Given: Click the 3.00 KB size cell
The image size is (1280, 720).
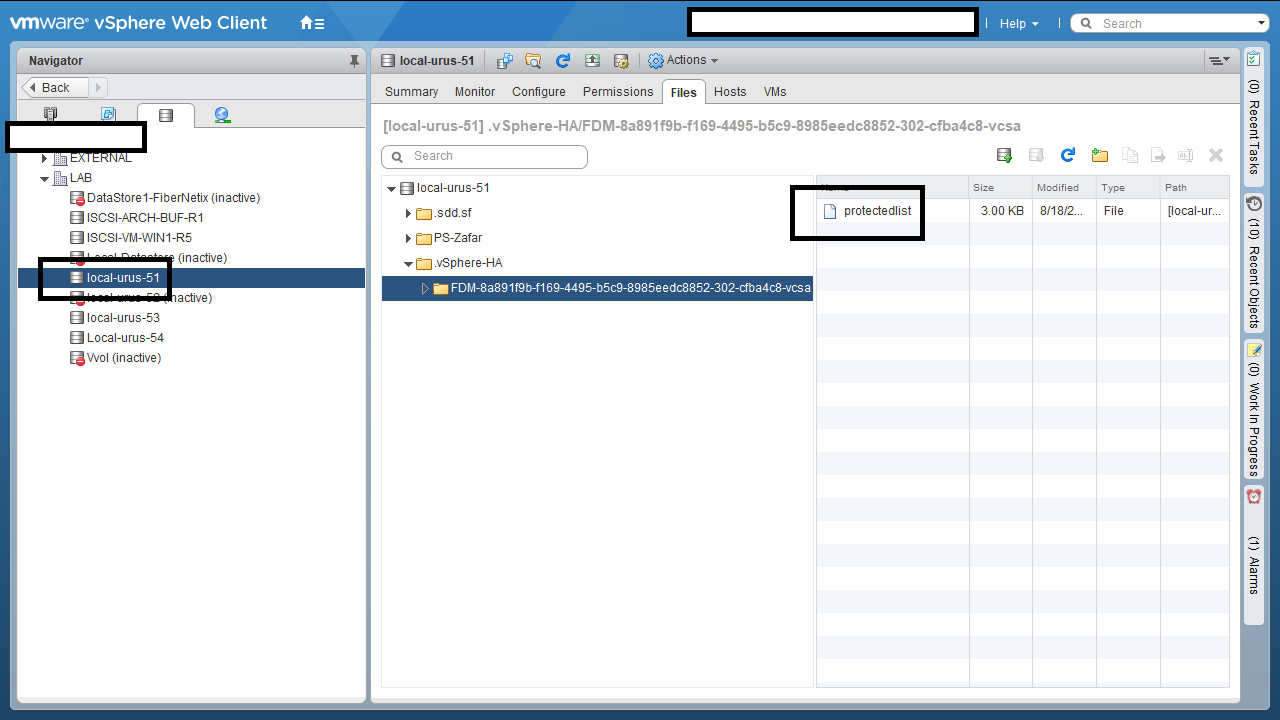Looking at the screenshot, I should click(x=1001, y=211).
